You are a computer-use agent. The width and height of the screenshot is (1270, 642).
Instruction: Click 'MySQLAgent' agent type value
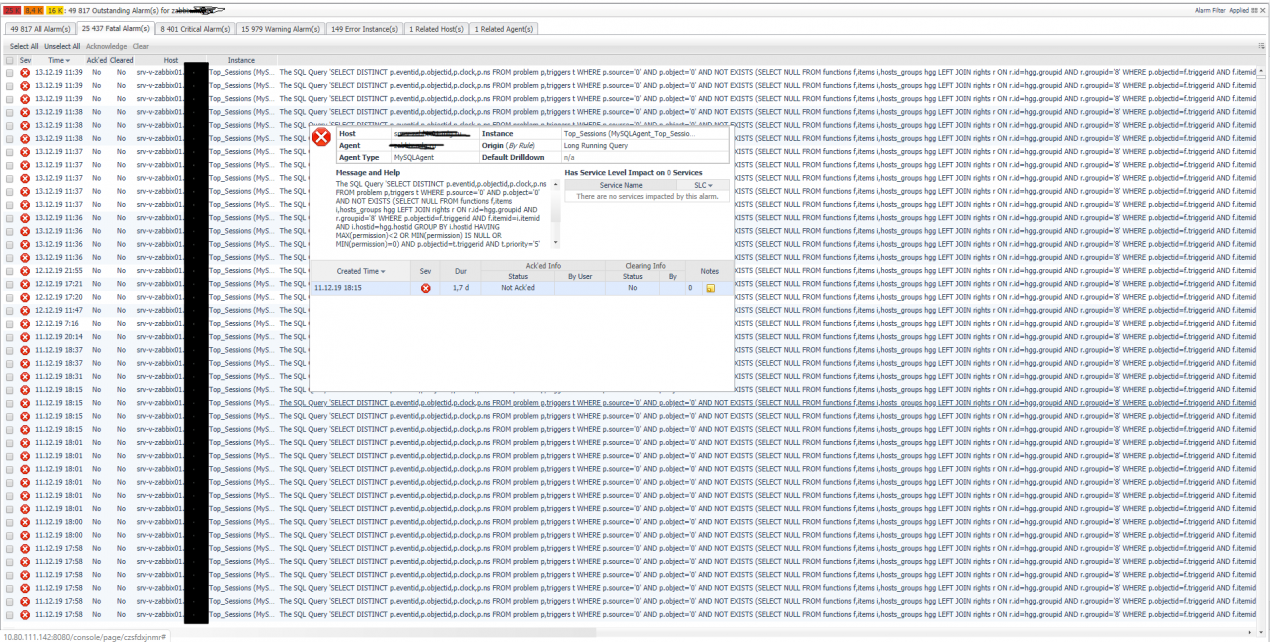click(x=414, y=158)
